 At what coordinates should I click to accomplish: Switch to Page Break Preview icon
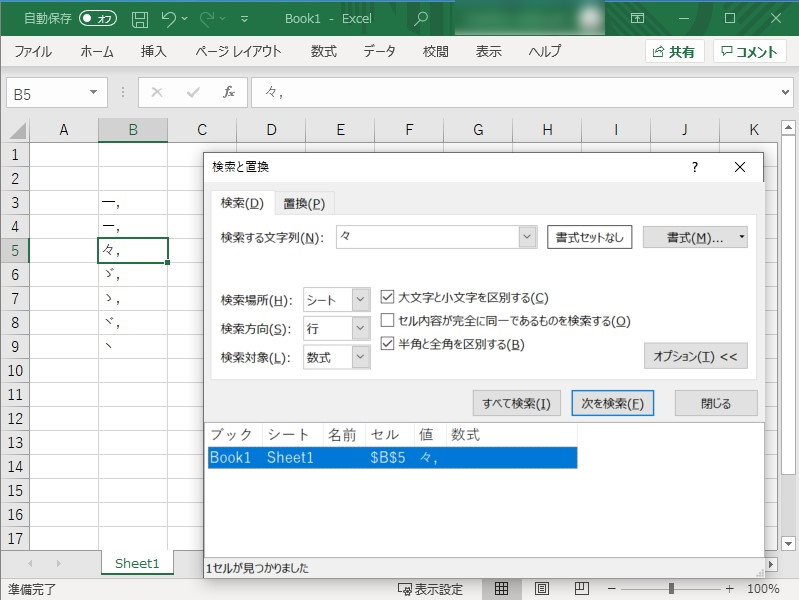point(581,589)
